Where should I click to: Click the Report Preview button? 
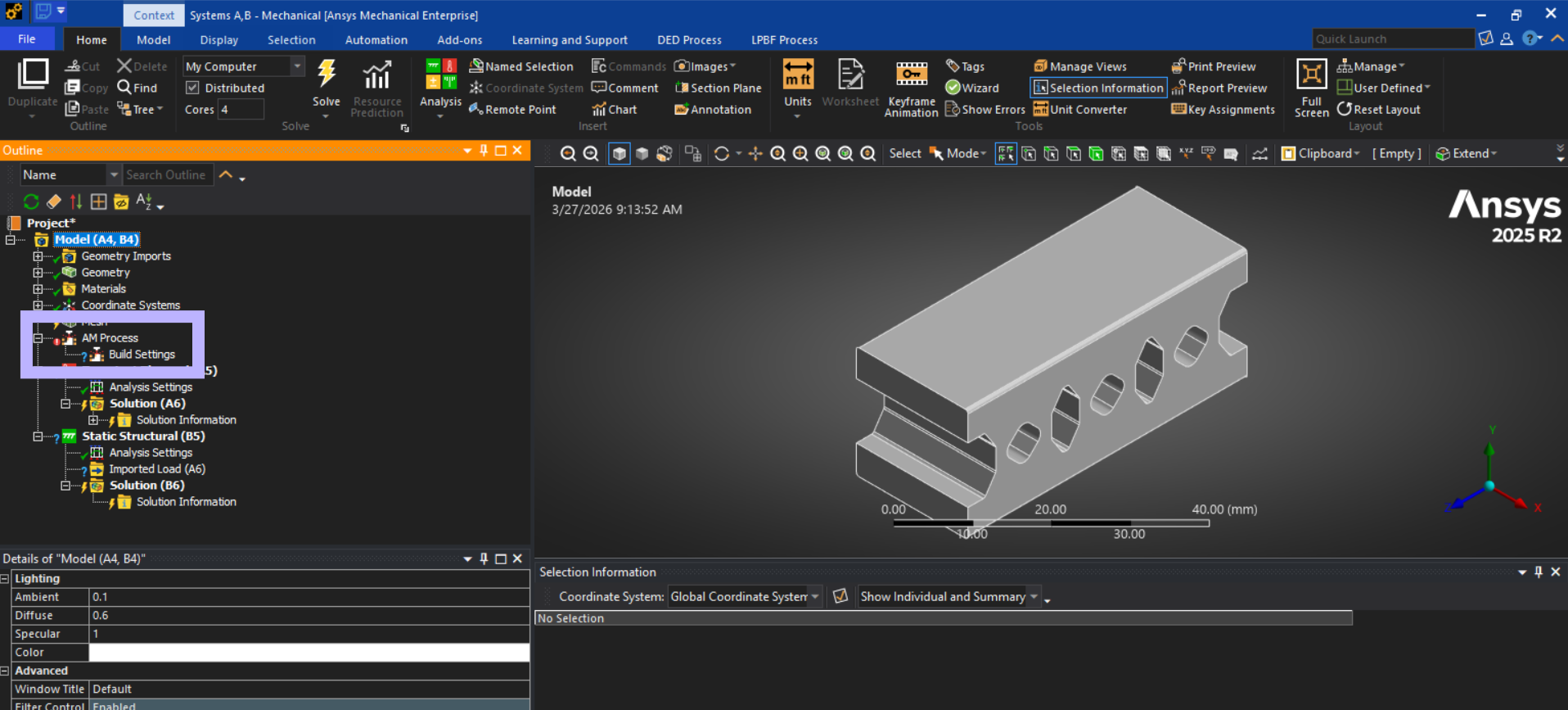1219,88
